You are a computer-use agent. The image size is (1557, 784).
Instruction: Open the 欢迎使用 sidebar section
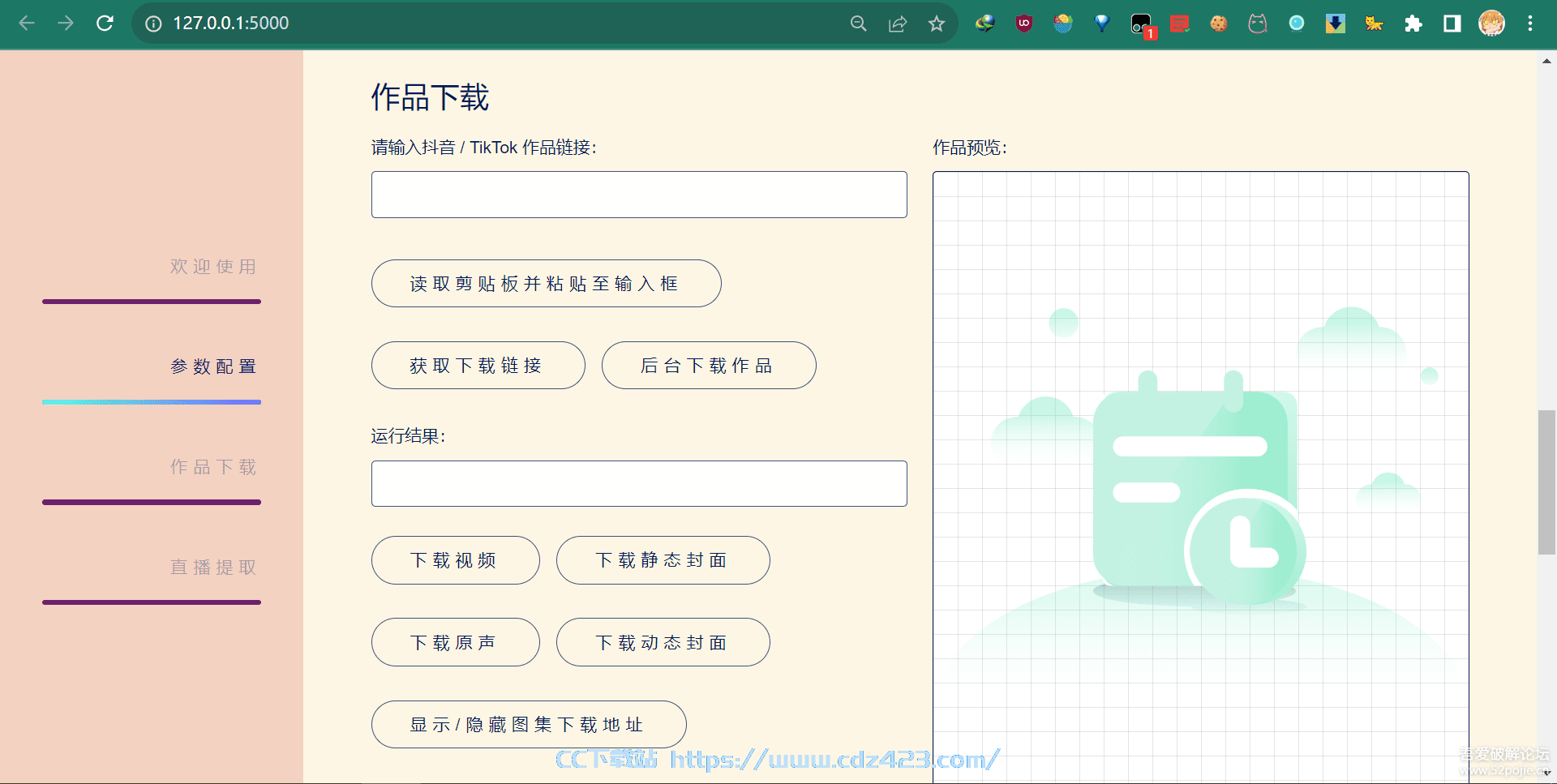[213, 267]
